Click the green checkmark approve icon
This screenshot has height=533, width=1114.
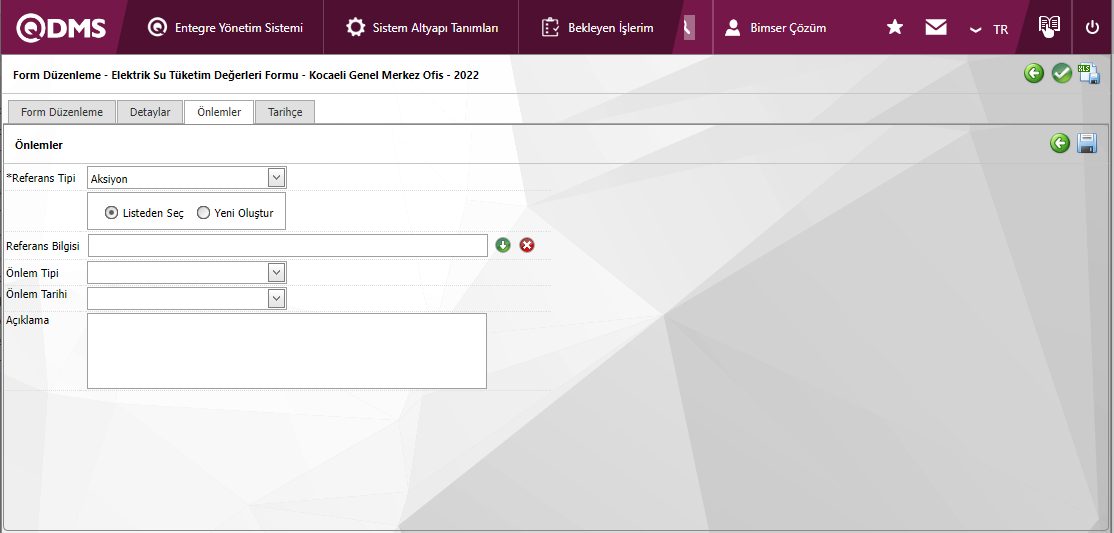pos(1061,73)
